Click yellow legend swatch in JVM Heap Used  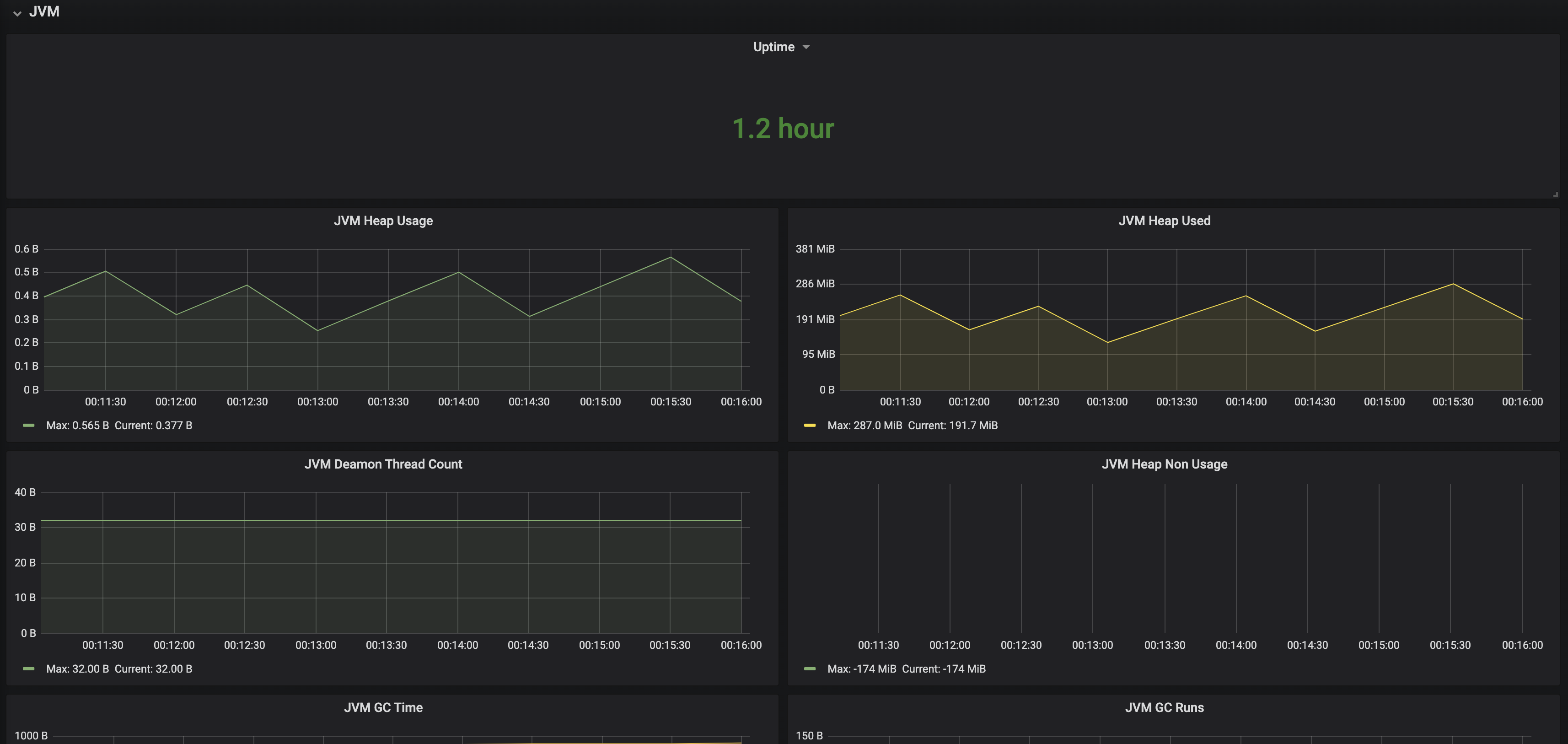[x=809, y=426]
